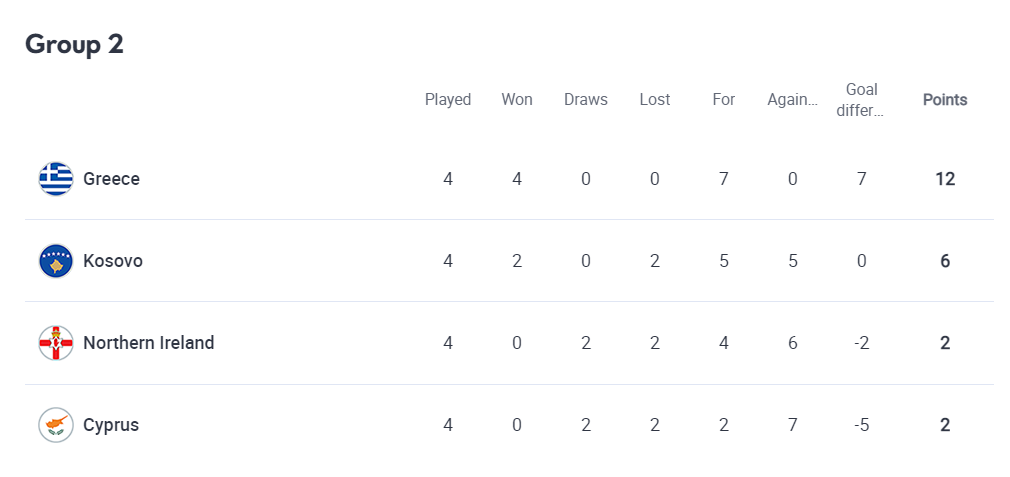
Task: Click the Played column header
Action: 448,100
